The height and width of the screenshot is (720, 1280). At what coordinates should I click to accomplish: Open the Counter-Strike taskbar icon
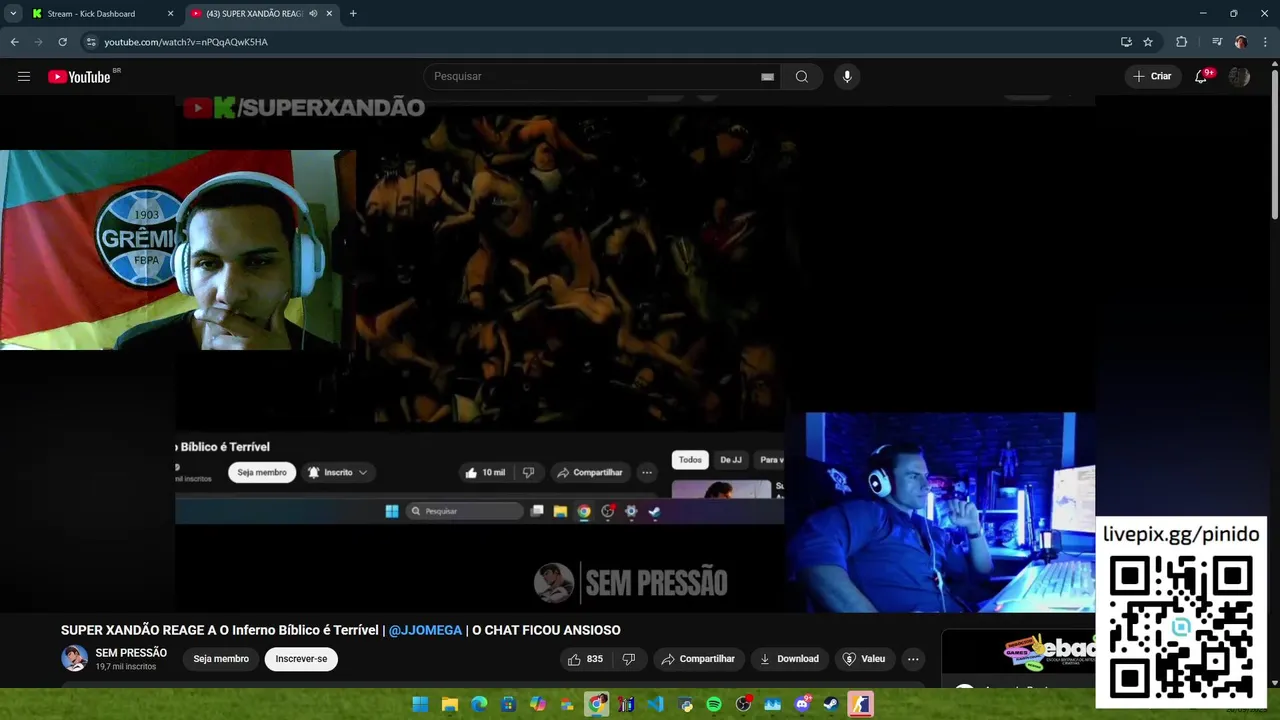click(x=860, y=704)
